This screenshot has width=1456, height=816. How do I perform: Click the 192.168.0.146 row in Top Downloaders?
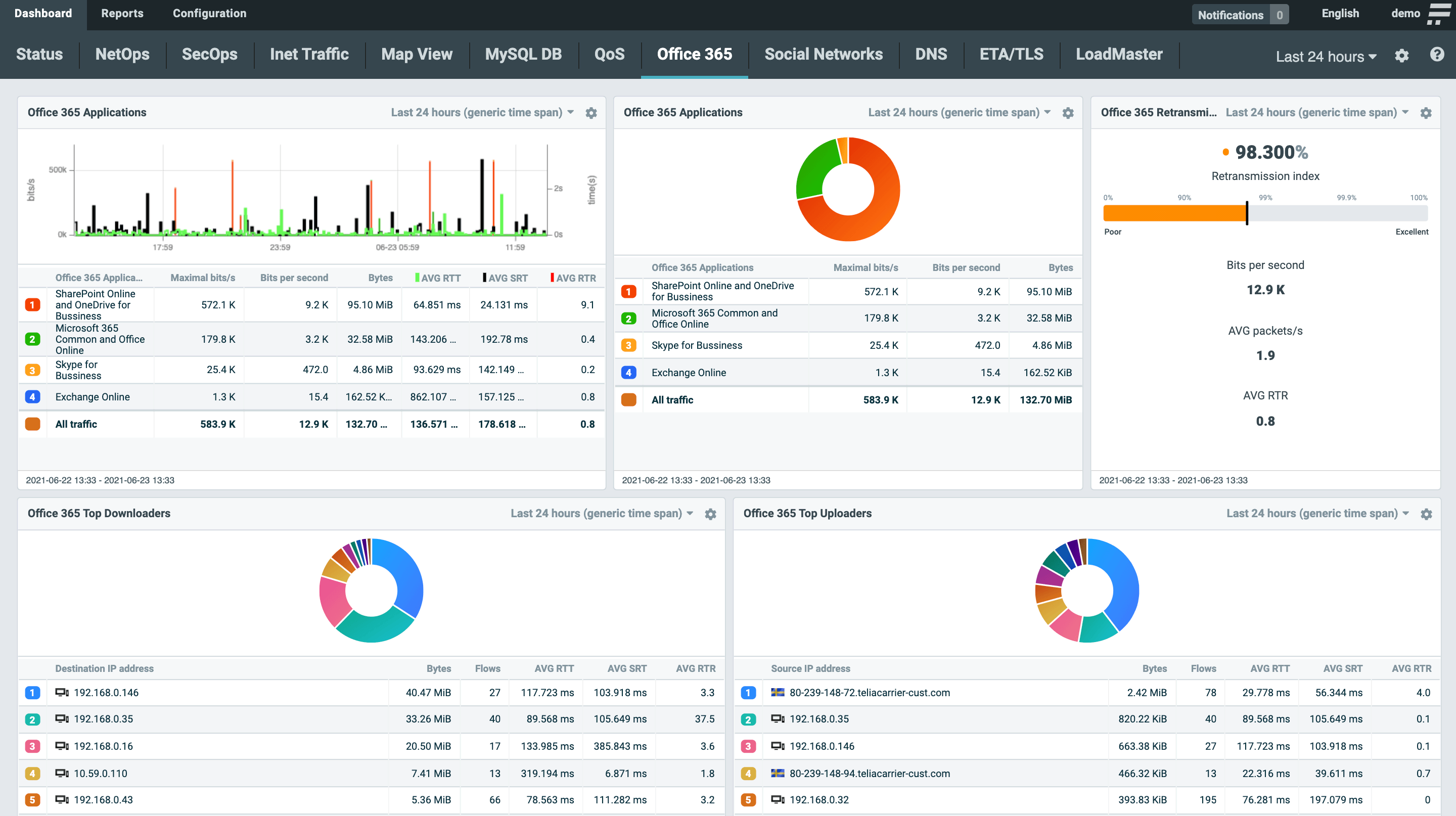tap(106, 692)
